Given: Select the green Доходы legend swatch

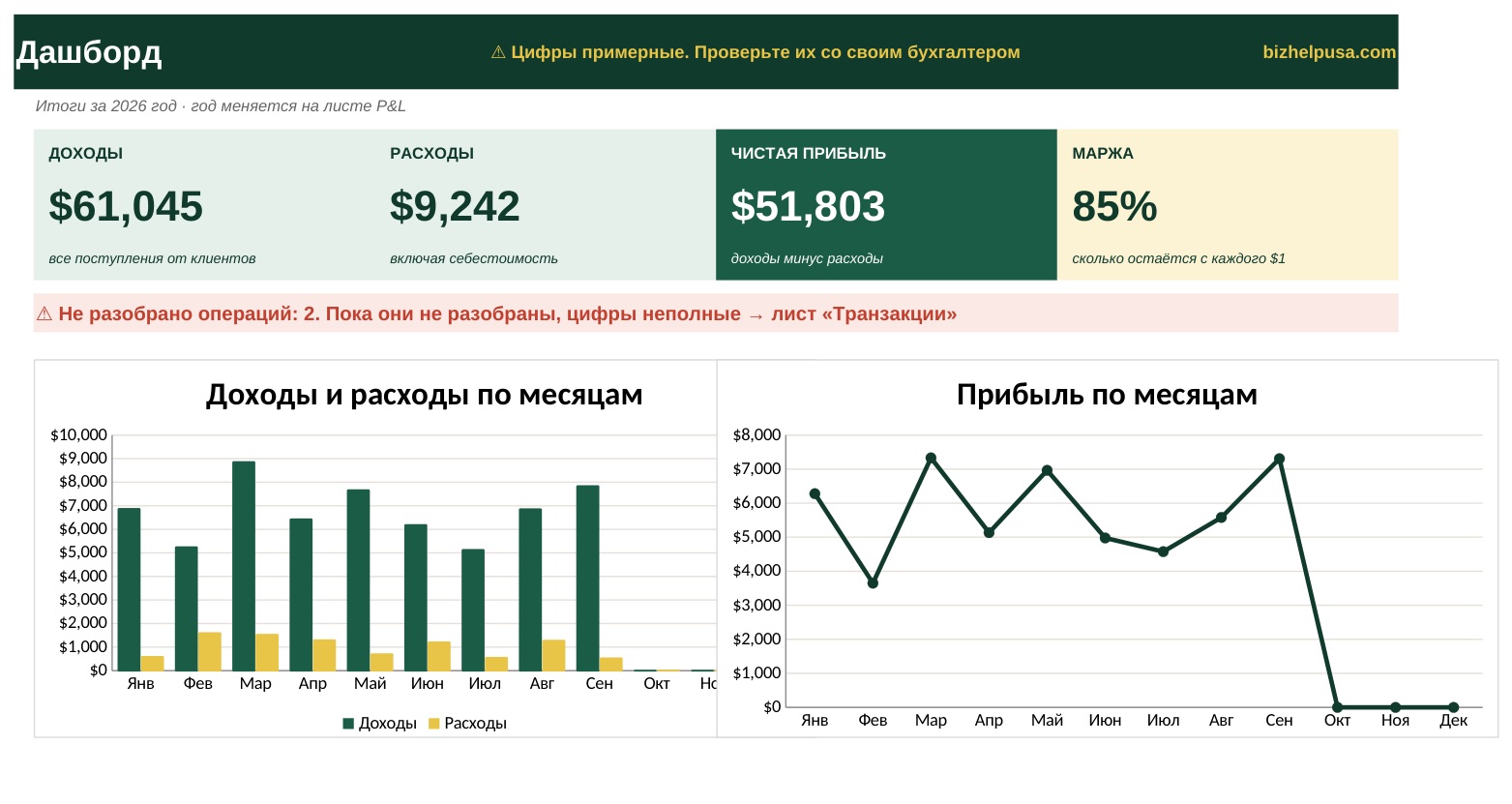Looking at the screenshot, I should [348, 723].
